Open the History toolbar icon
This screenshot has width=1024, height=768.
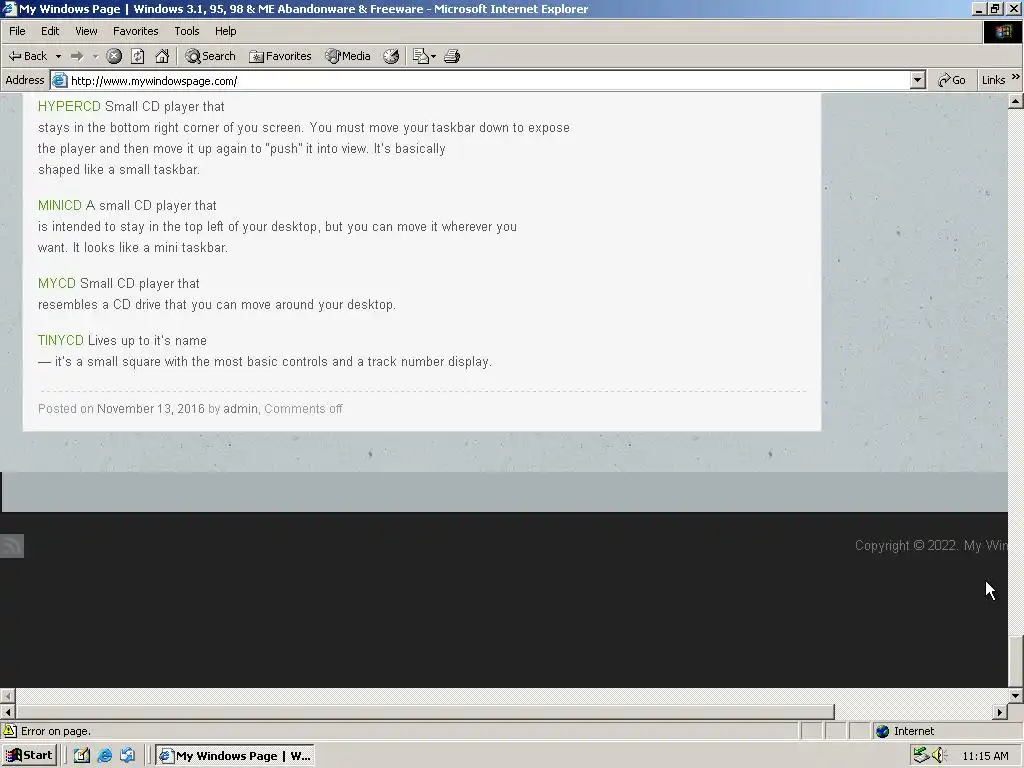tap(391, 56)
